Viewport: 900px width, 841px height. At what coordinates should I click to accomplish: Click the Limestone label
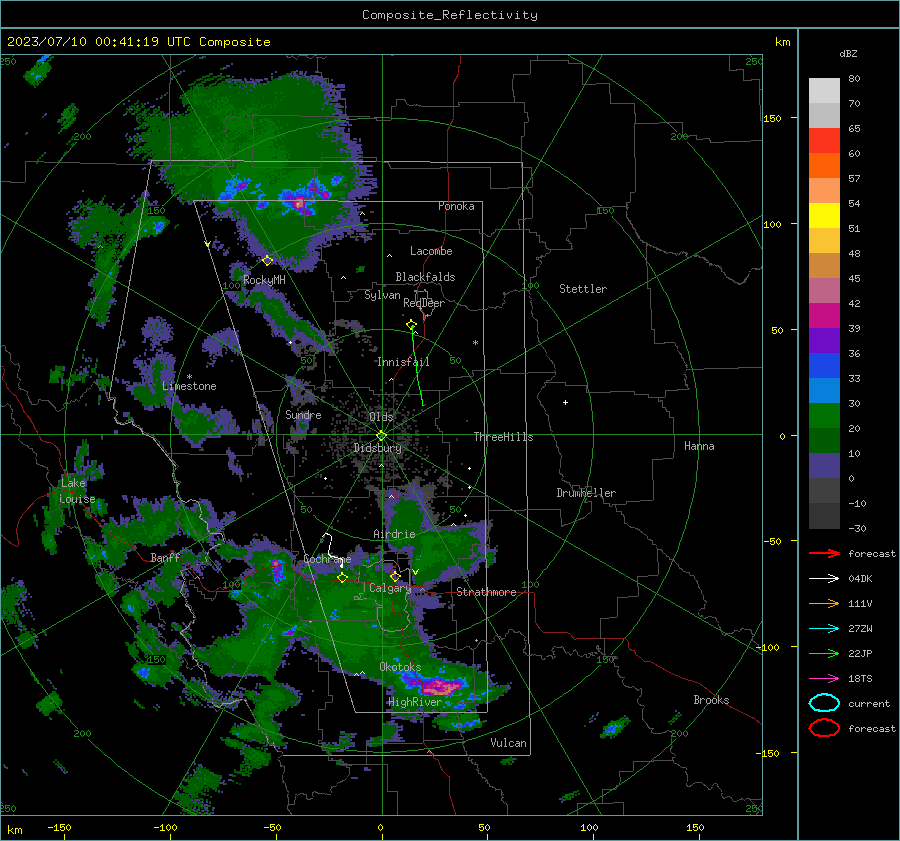tap(189, 386)
